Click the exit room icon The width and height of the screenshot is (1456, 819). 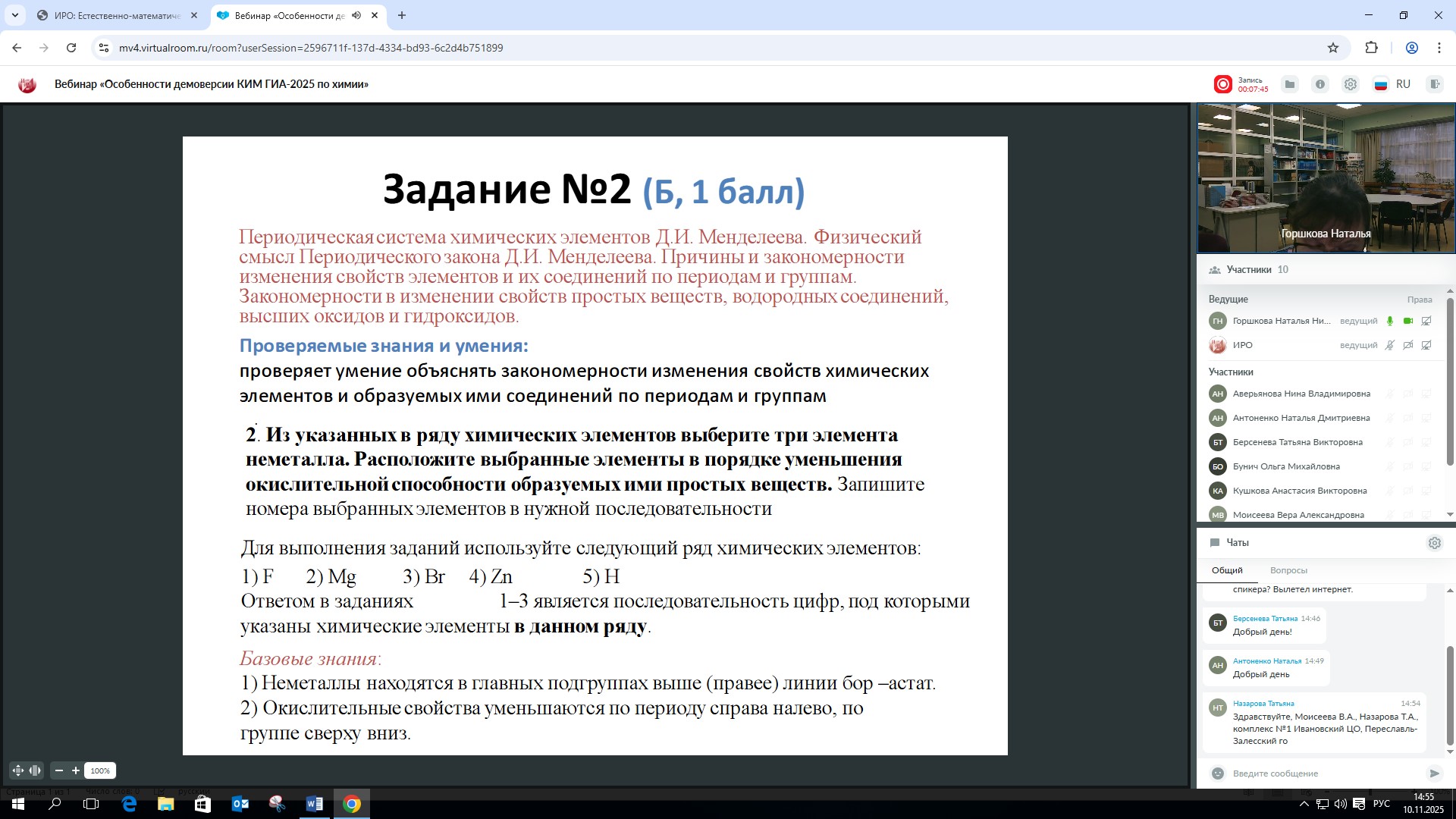(x=1435, y=84)
